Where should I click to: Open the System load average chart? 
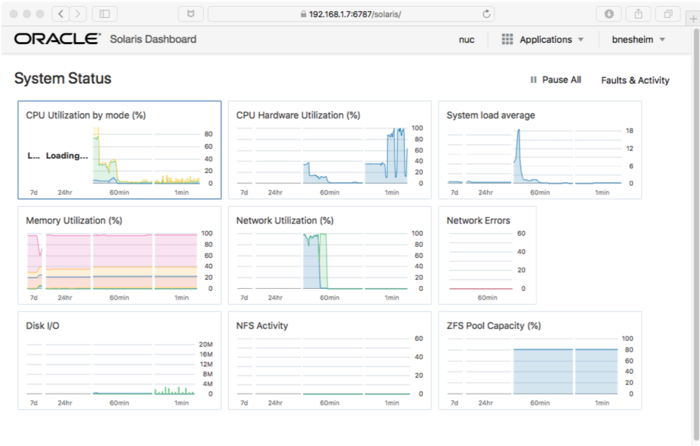point(539,150)
